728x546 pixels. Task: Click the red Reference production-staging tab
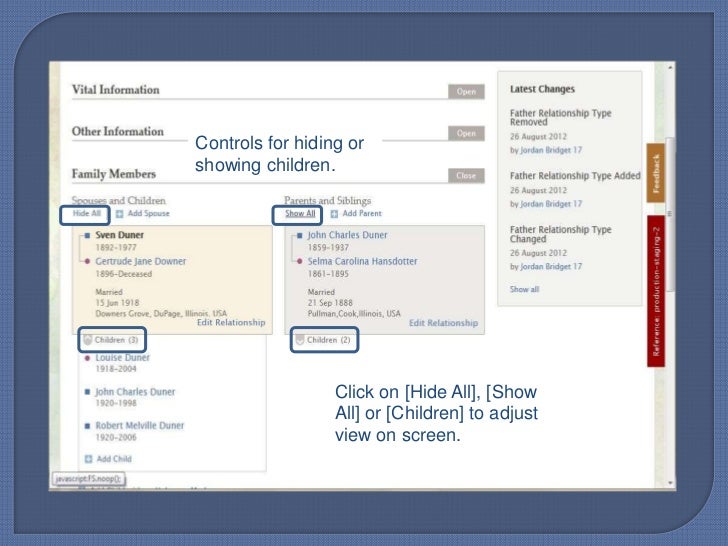[656, 291]
